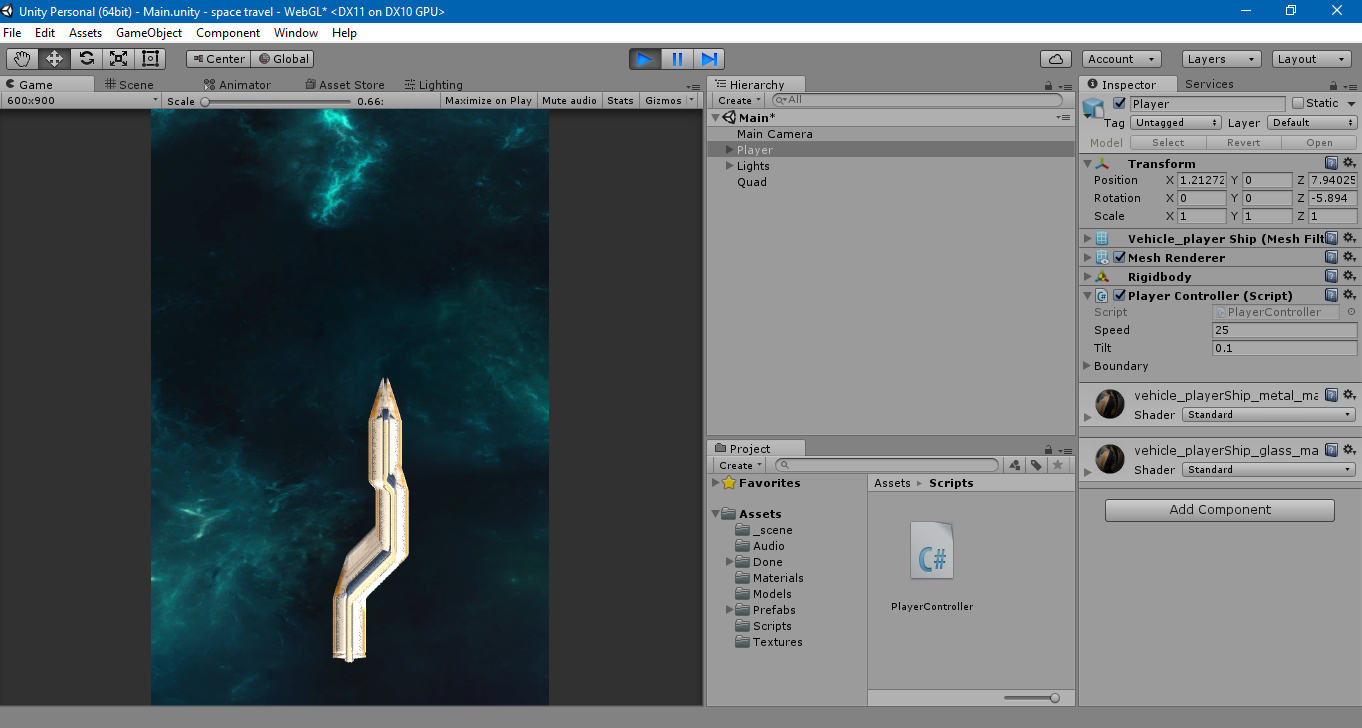Select PlayerController C# script asset
This screenshot has width=1362, height=728.
(932, 566)
